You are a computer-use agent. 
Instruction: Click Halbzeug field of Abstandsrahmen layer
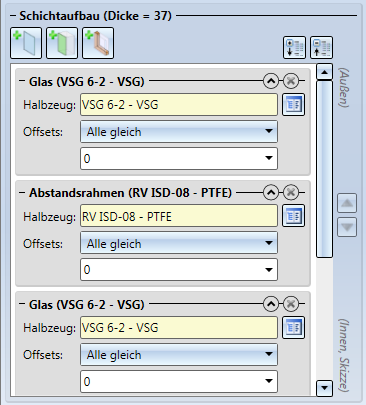pyautogui.click(x=179, y=216)
